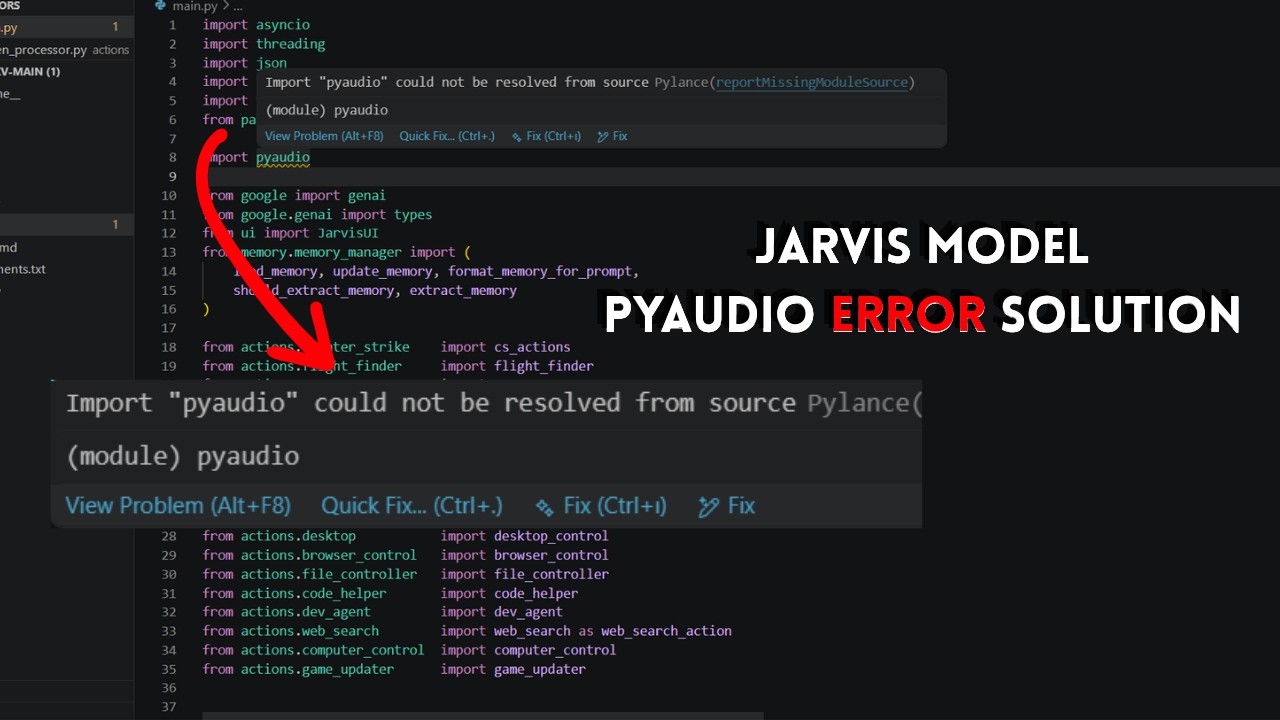The image size is (1280, 720).
Task: Click cs_actions on line 18
Action: (532, 347)
